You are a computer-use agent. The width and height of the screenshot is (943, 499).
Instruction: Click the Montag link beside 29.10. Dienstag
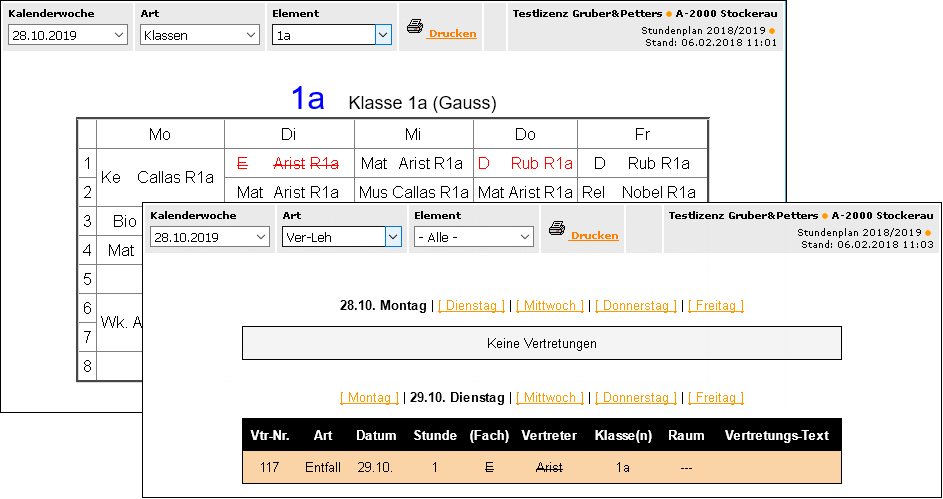369,398
